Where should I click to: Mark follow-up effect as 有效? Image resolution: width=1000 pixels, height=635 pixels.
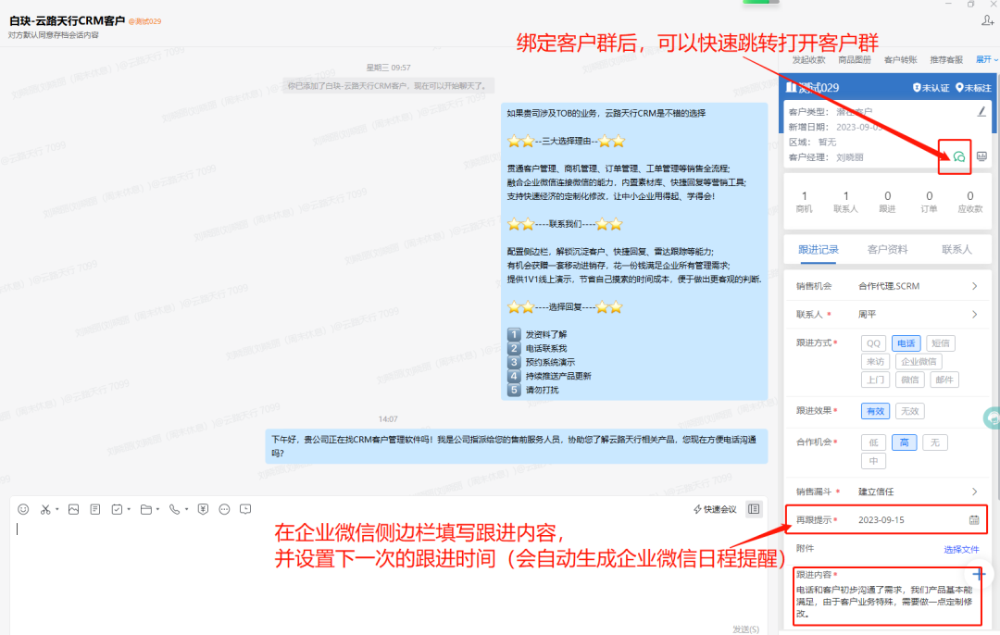875,411
